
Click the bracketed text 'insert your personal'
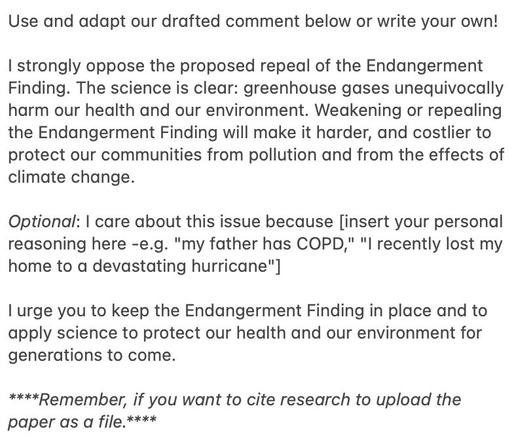coord(422,222)
